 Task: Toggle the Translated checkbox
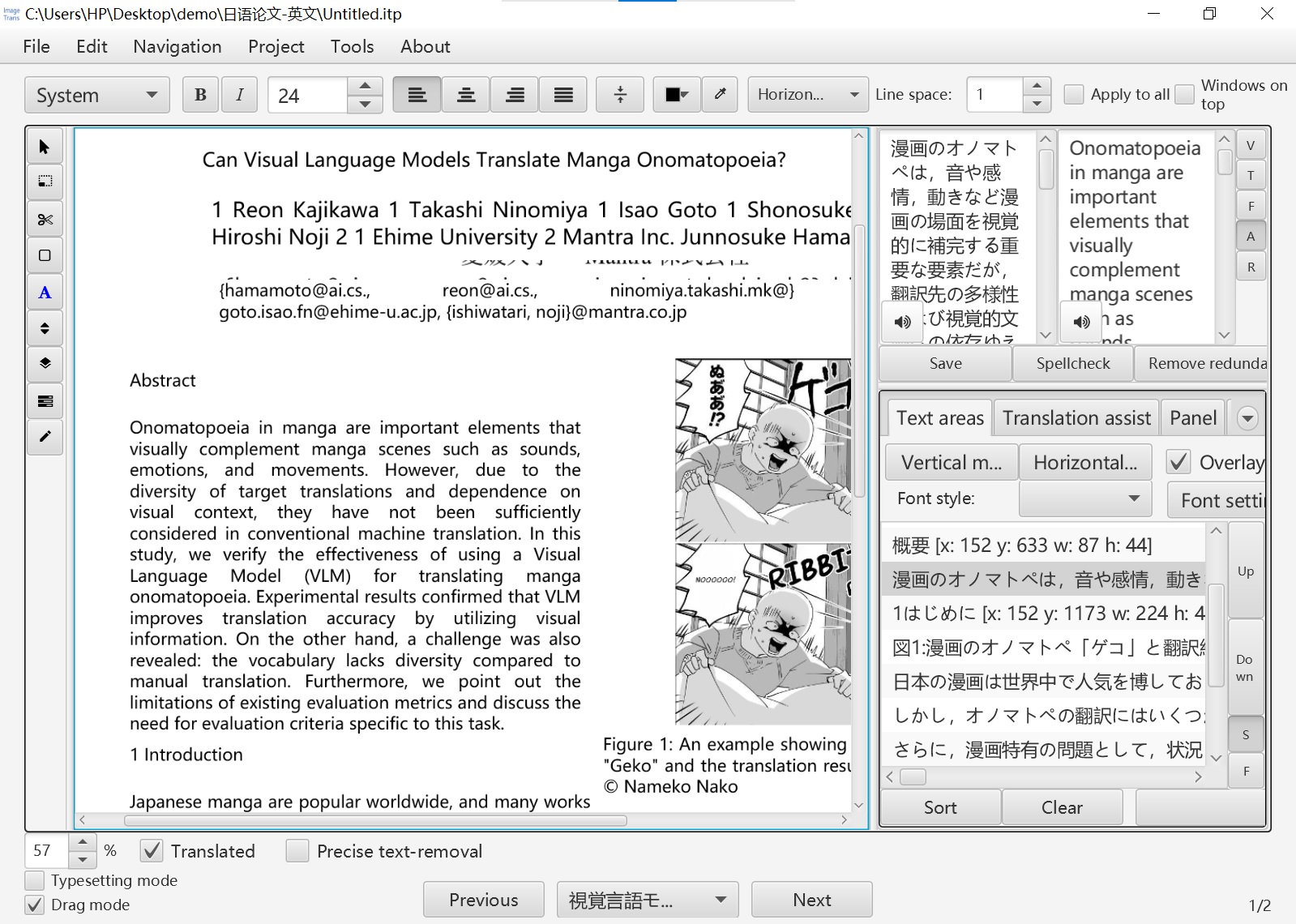click(152, 851)
